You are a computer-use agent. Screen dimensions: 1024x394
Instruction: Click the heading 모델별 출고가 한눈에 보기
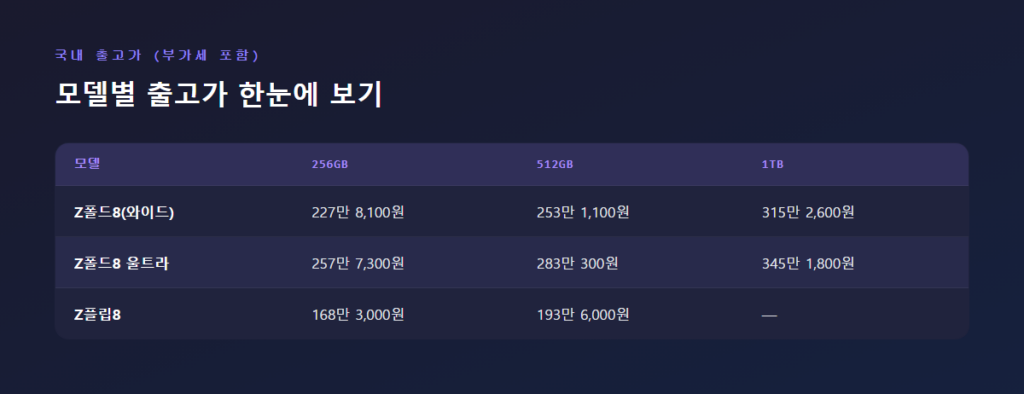coord(218,95)
